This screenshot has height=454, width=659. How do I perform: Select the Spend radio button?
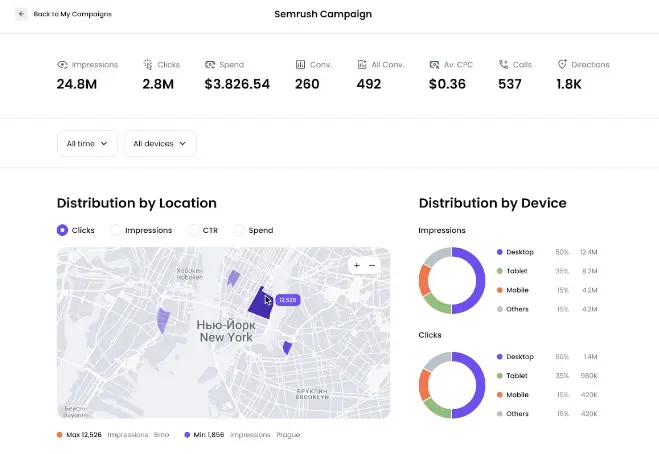(x=239, y=230)
